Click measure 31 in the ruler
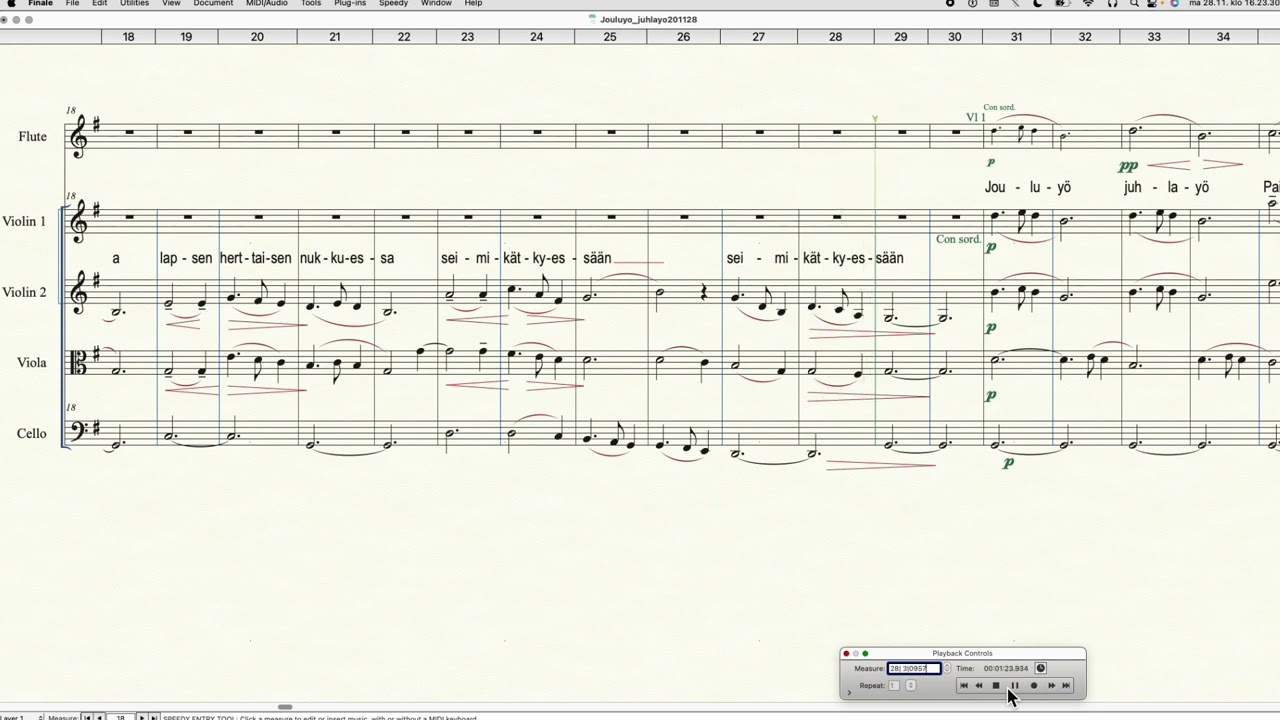Image resolution: width=1280 pixels, height=720 pixels. tap(1017, 37)
